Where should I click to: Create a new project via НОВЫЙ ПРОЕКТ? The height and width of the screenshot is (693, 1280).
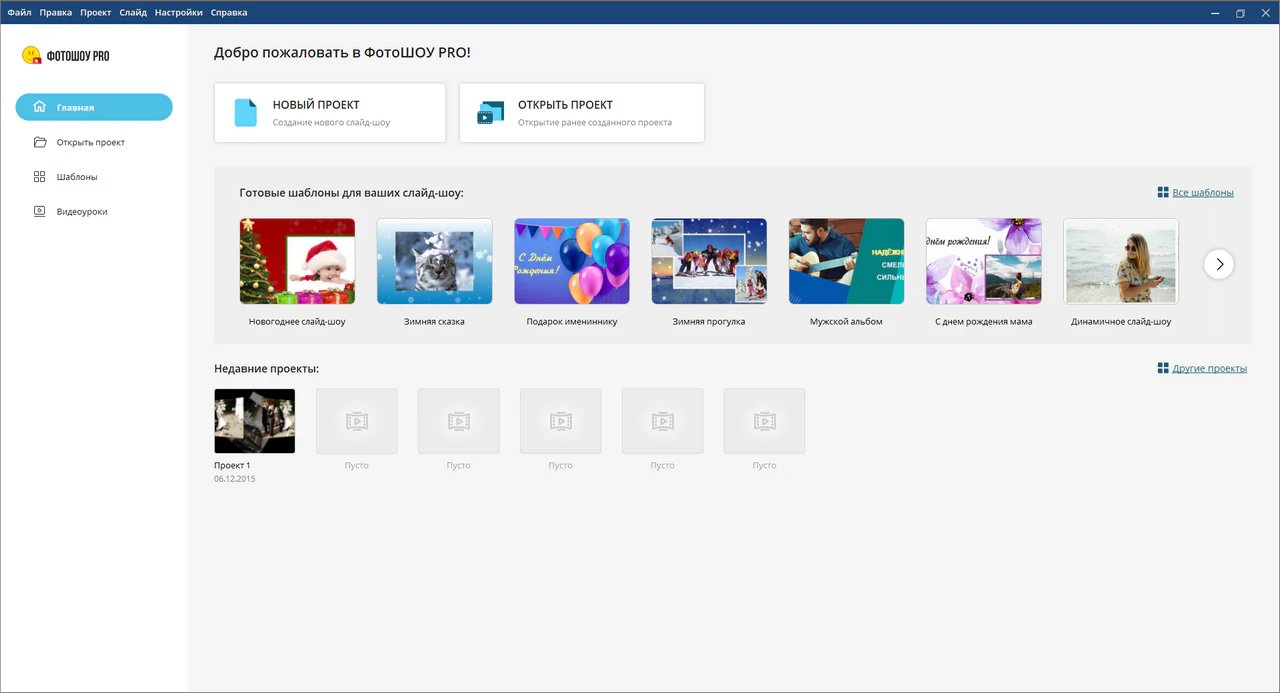(x=330, y=113)
